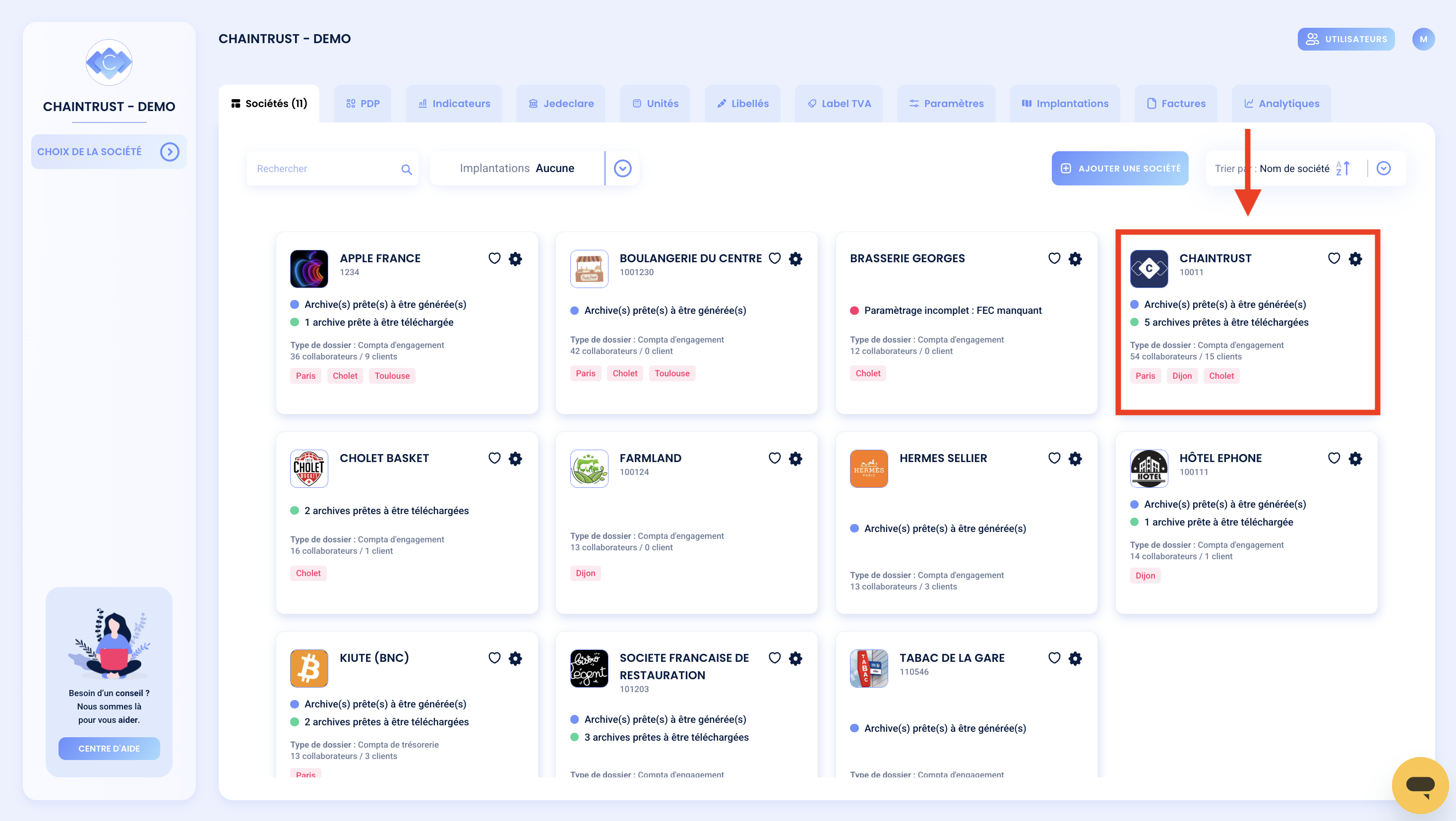Expand the Trier par sort dropdown
The width and height of the screenshot is (1456, 821).
(x=1384, y=169)
